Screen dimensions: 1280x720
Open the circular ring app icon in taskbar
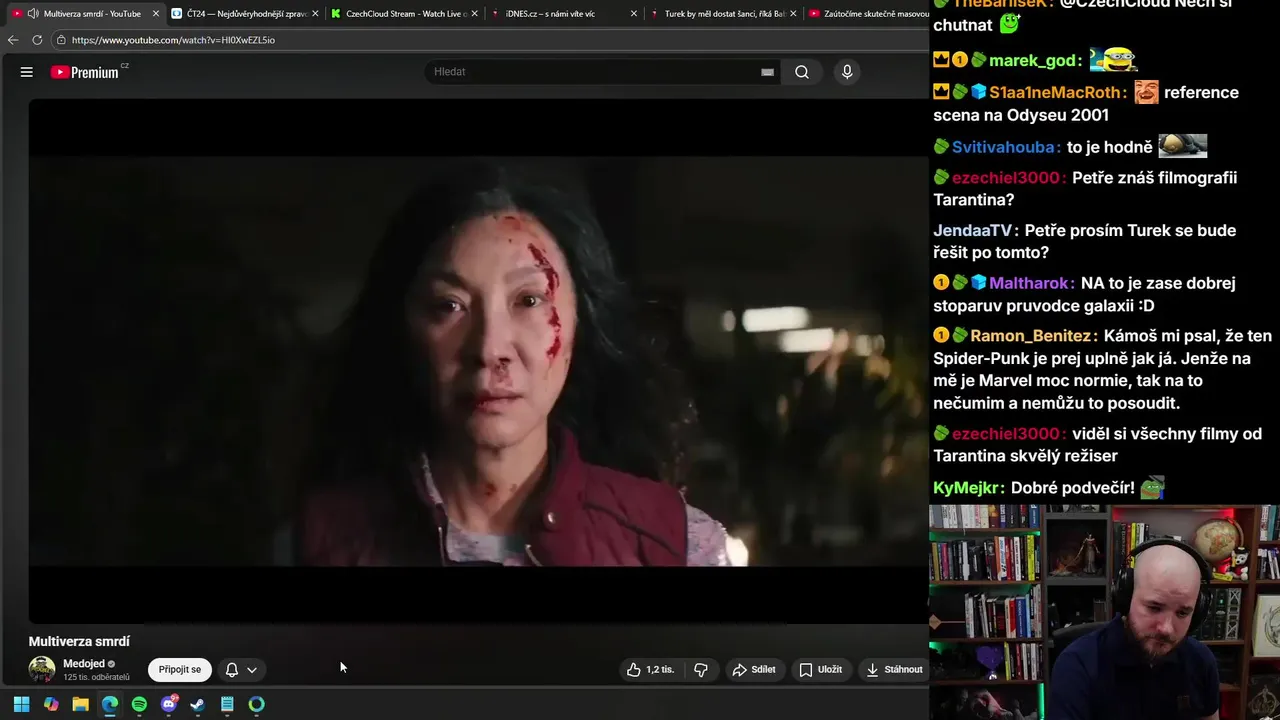[257, 704]
